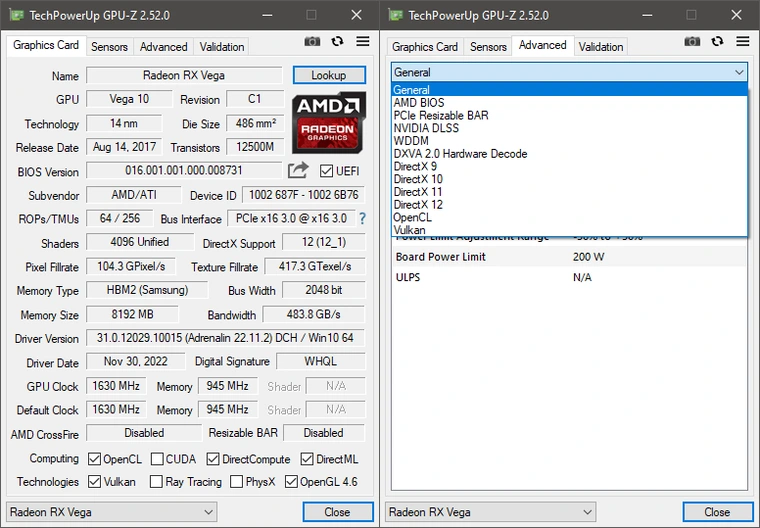Click the Name field showing Radeon RX Vega
This screenshot has height=528, width=760.
tap(184, 75)
